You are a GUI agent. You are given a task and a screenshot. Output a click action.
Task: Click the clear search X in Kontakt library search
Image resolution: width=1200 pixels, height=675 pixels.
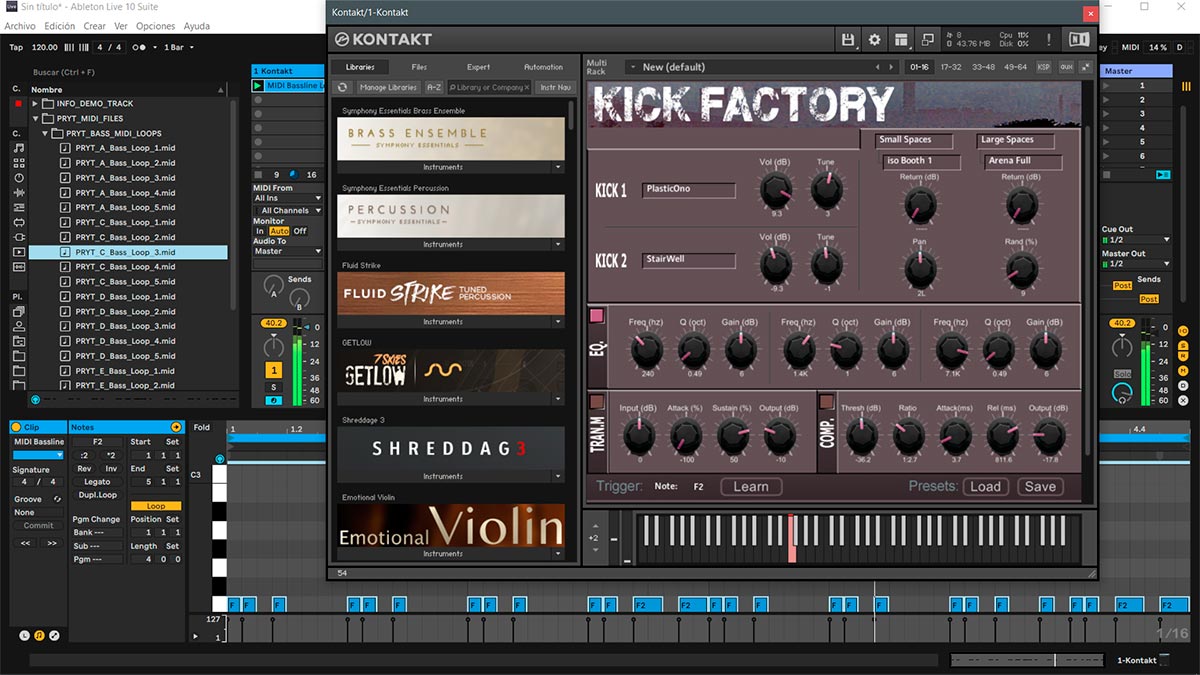coord(527,88)
